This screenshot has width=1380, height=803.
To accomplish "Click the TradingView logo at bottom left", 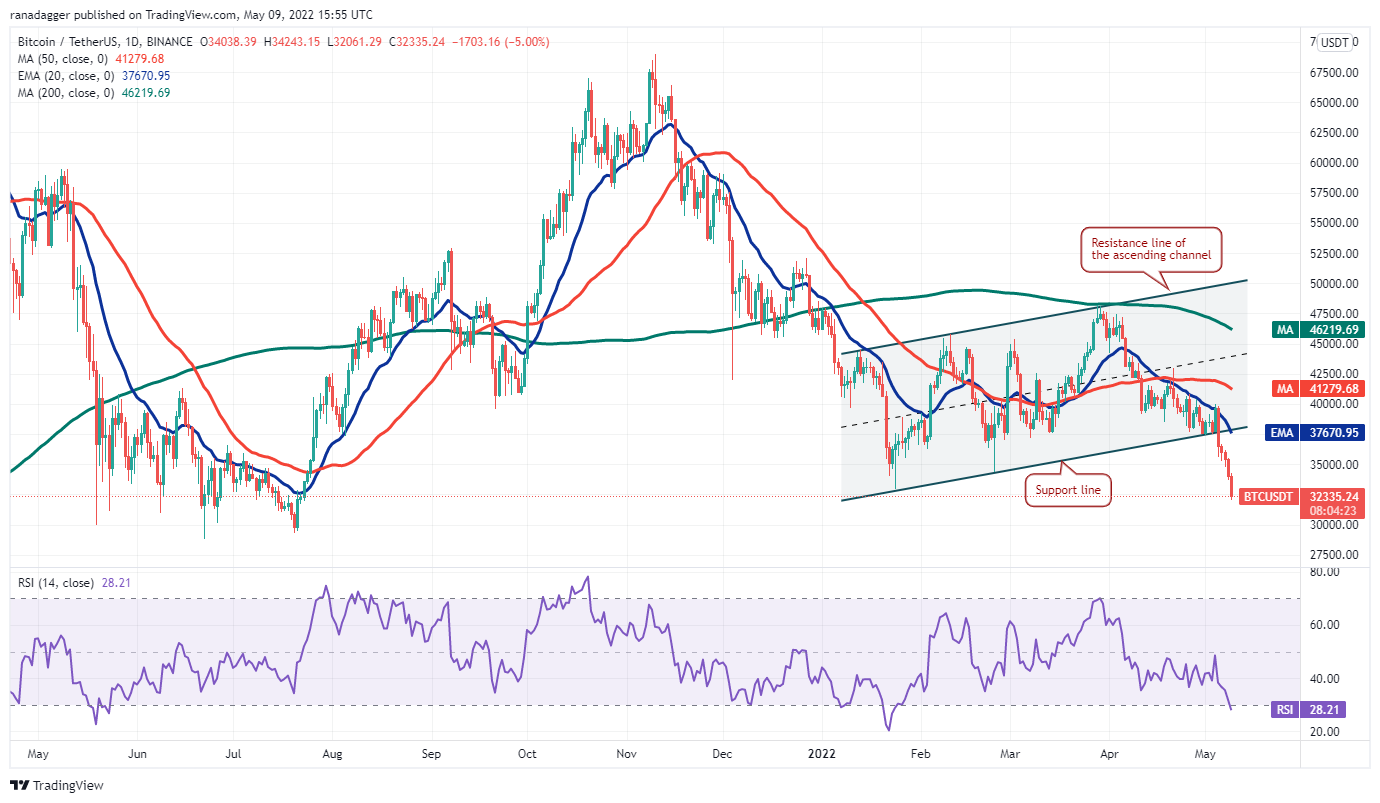I will point(57,785).
